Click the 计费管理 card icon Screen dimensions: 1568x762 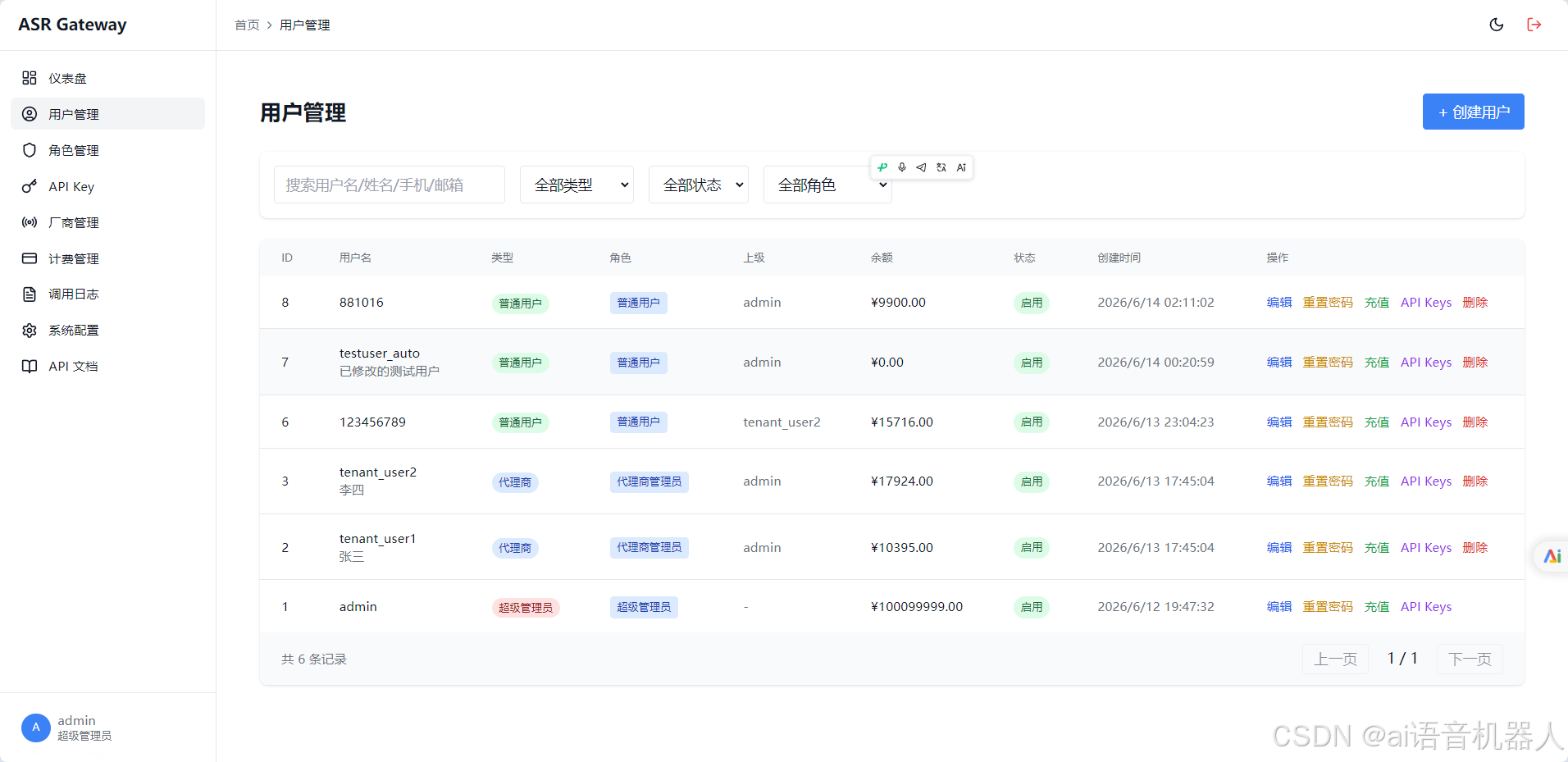click(30, 258)
